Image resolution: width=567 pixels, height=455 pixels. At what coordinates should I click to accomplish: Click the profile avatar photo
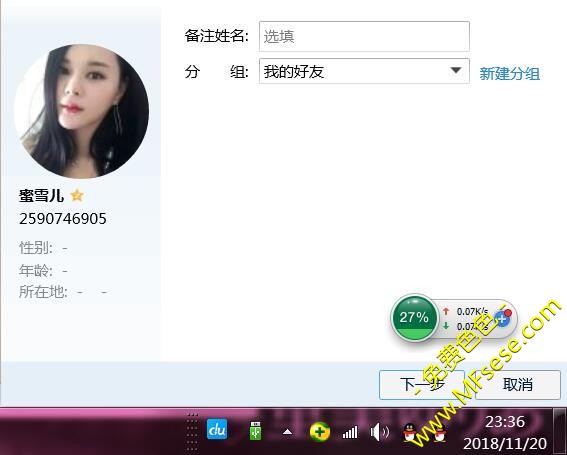pyautogui.click(x=81, y=111)
